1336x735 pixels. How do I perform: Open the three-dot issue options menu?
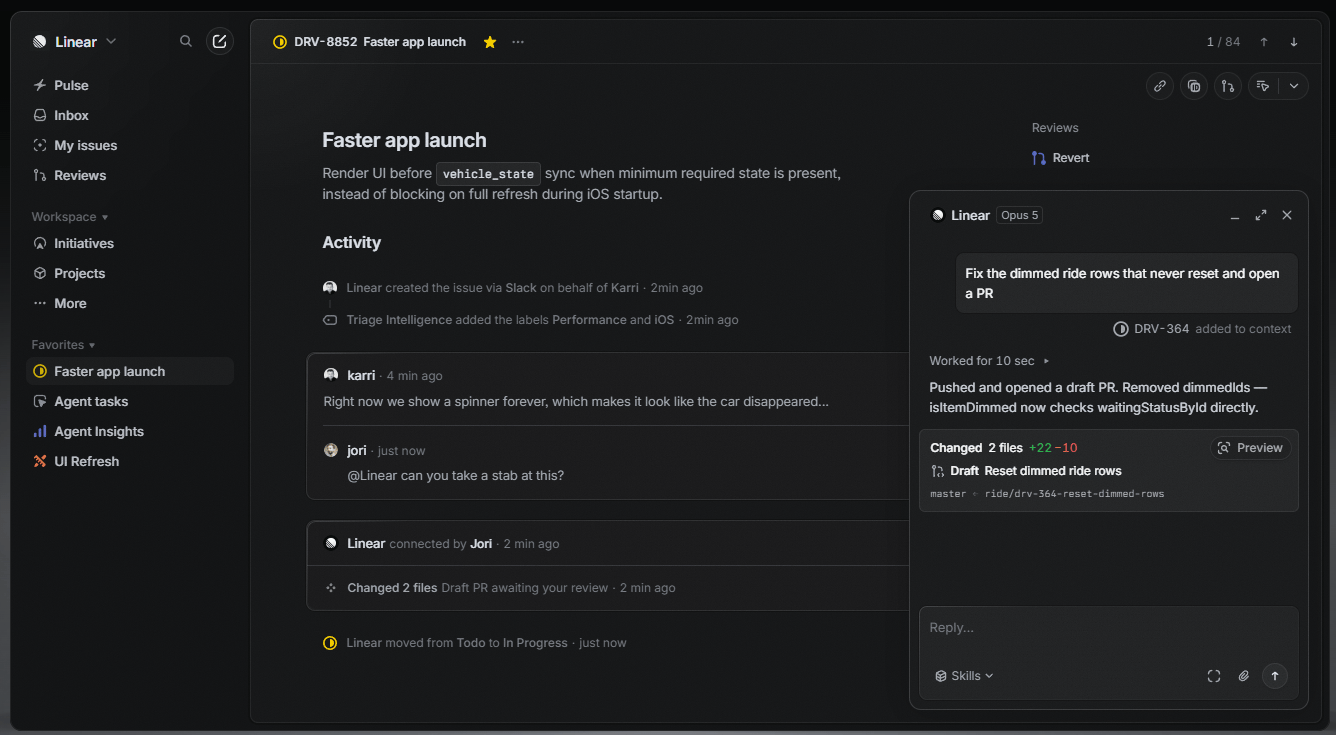tap(518, 42)
